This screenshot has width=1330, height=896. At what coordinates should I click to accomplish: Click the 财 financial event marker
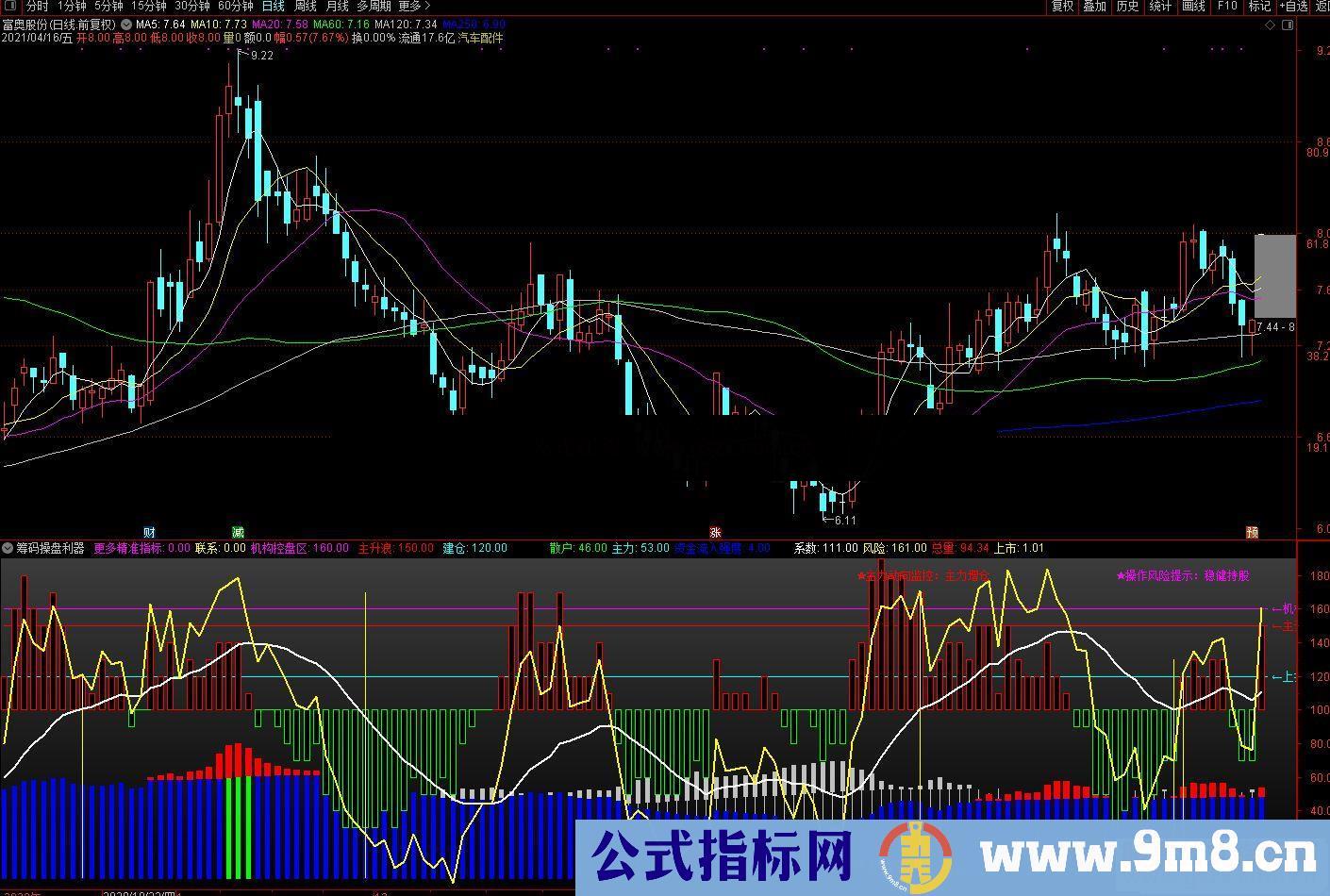click(149, 533)
